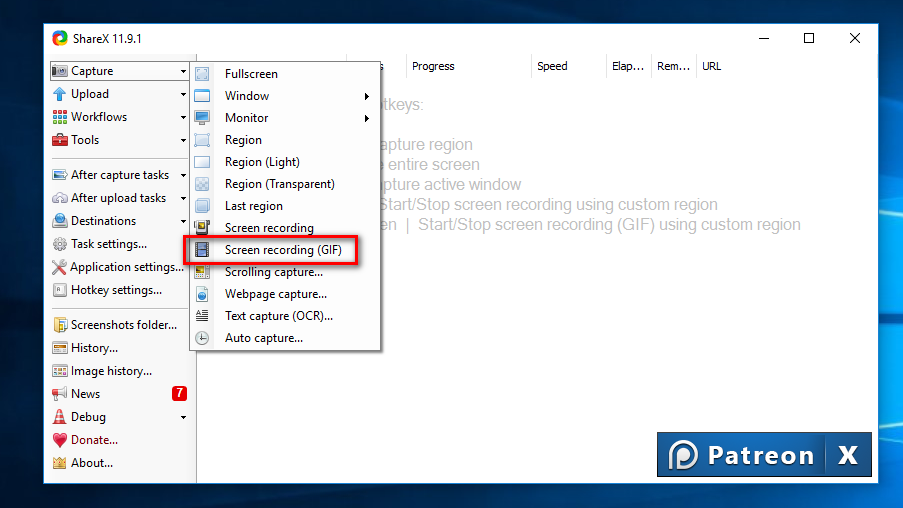The height and width of the screenshot is (508, 903).
Task: Click the Auto capture clock icon
Action: tap(202, 338)
